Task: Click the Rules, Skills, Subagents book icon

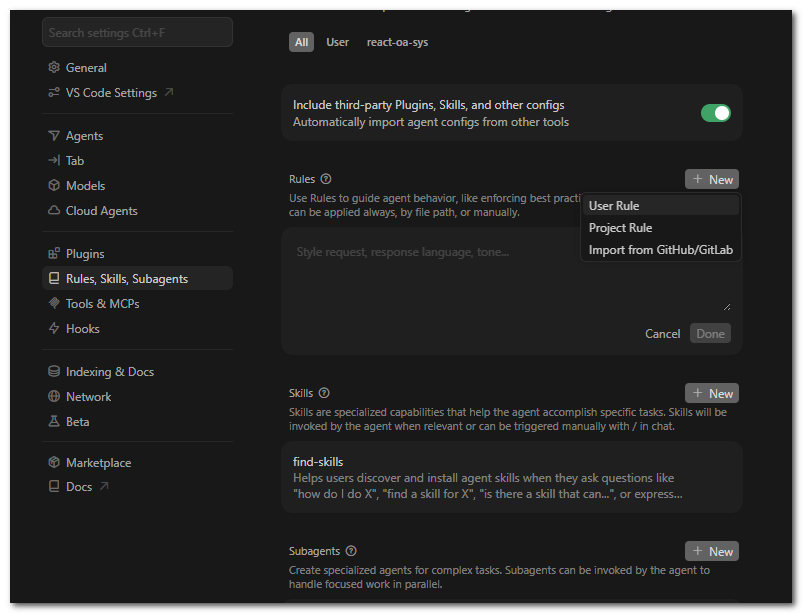Action: (54, 278)
